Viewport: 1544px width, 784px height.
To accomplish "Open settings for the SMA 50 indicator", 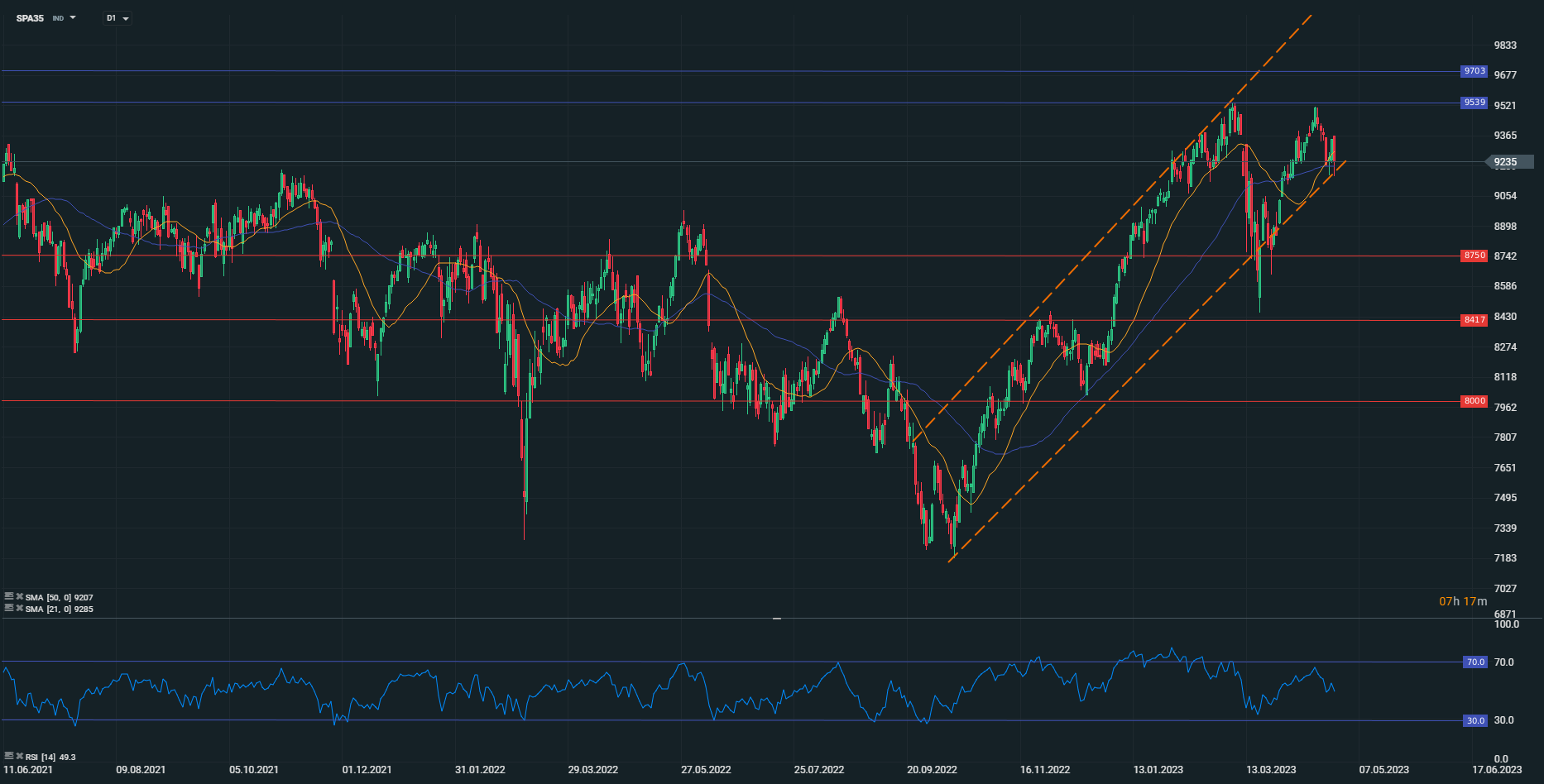I will 9,596.
